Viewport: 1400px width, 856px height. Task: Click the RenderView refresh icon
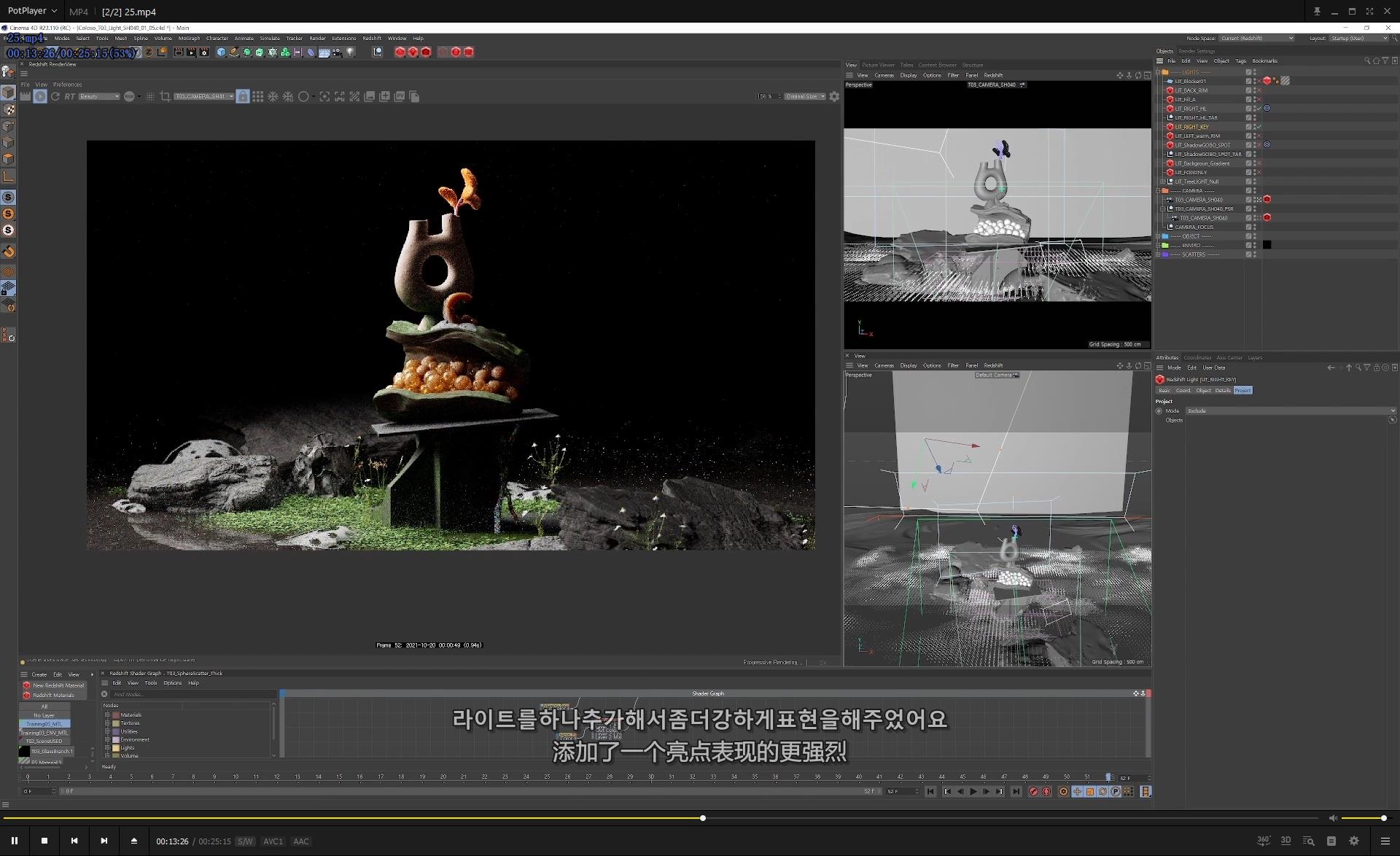click(55, 96)
